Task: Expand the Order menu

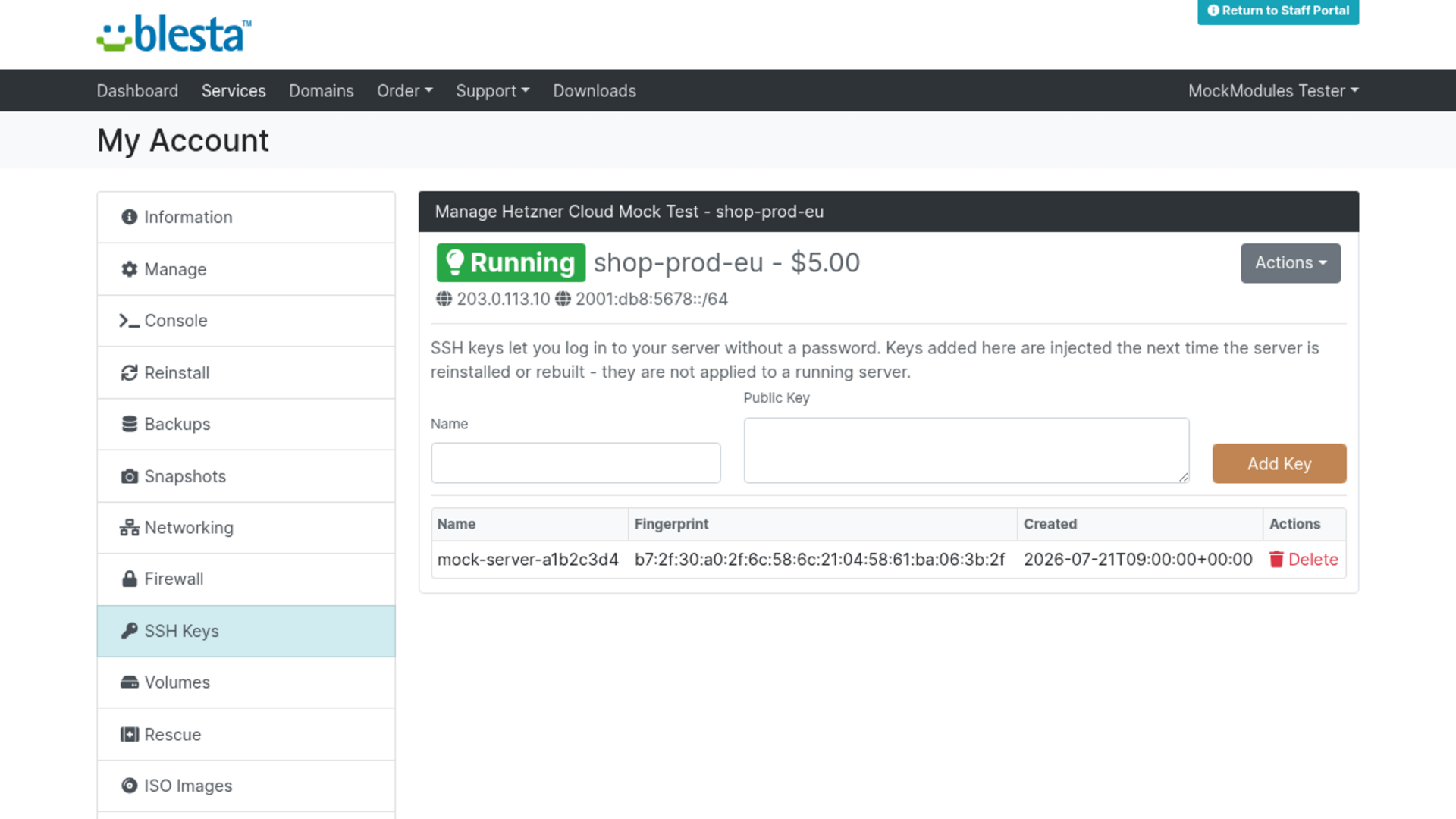Action: (405, 91)
